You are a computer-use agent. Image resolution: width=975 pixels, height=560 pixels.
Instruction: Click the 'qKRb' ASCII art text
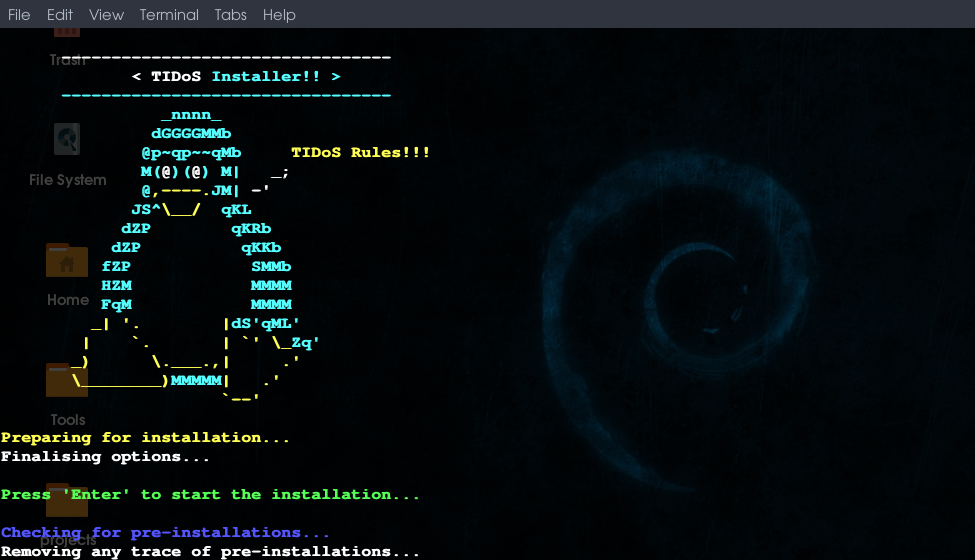click(x=251, y=229)
